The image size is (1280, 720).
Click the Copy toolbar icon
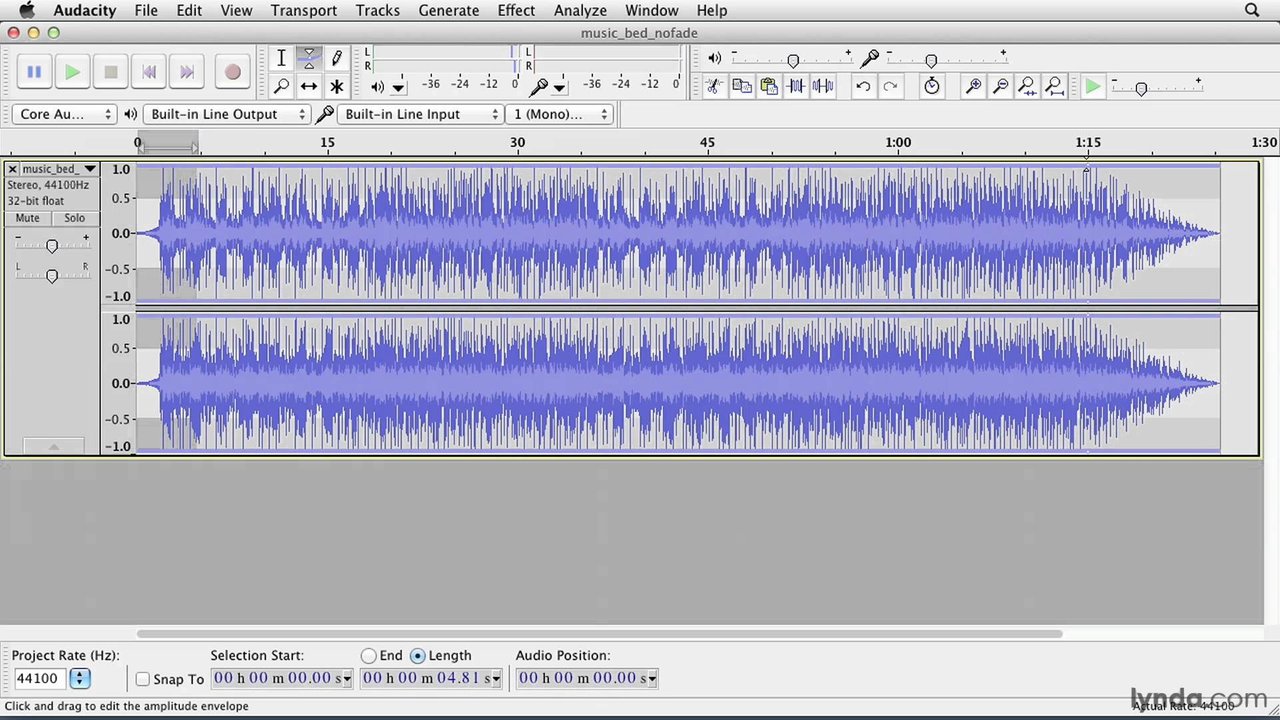[x=742, y=86]
